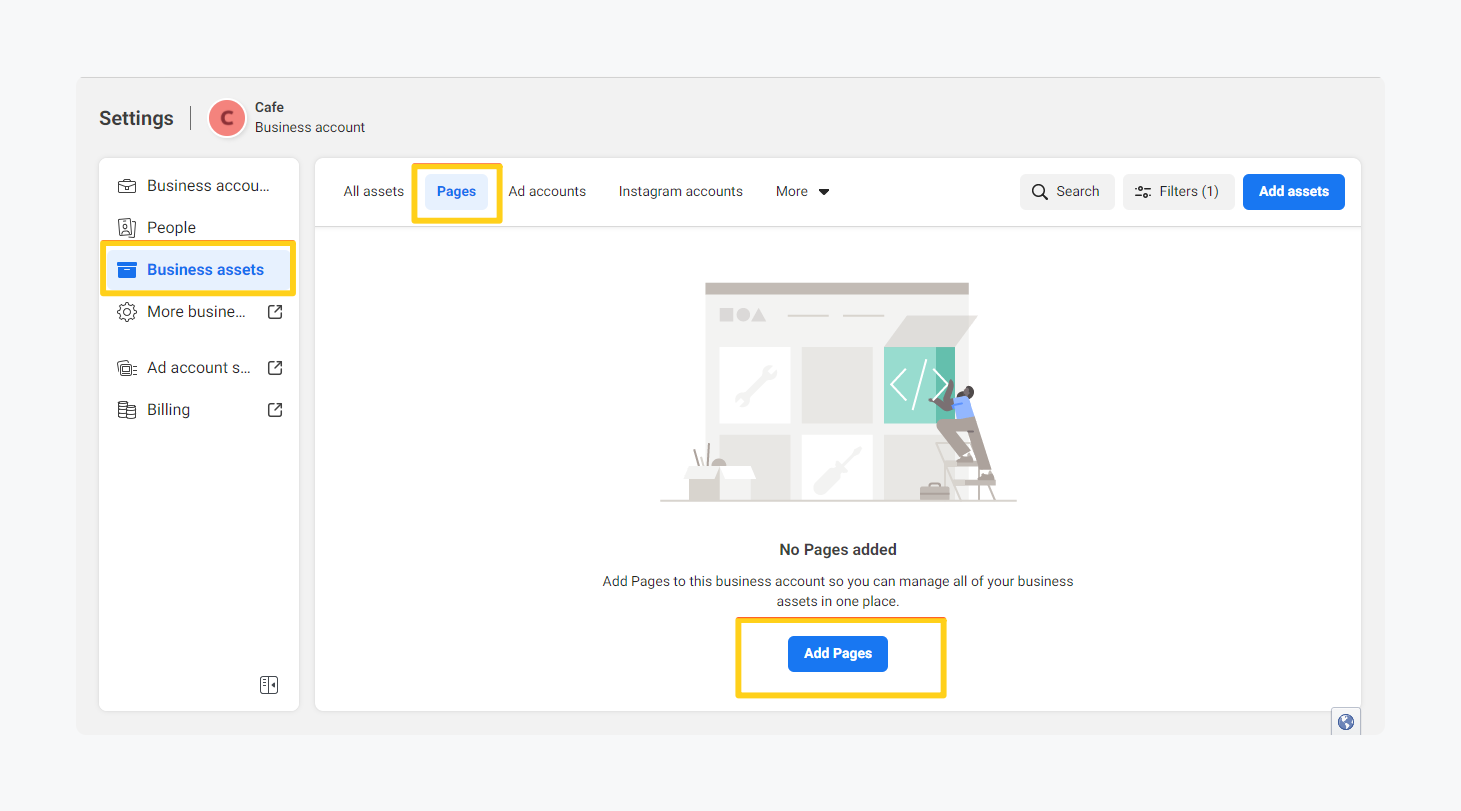1461x811 pixels.
Task: Click the Search field
Action: click(1066, 192)
